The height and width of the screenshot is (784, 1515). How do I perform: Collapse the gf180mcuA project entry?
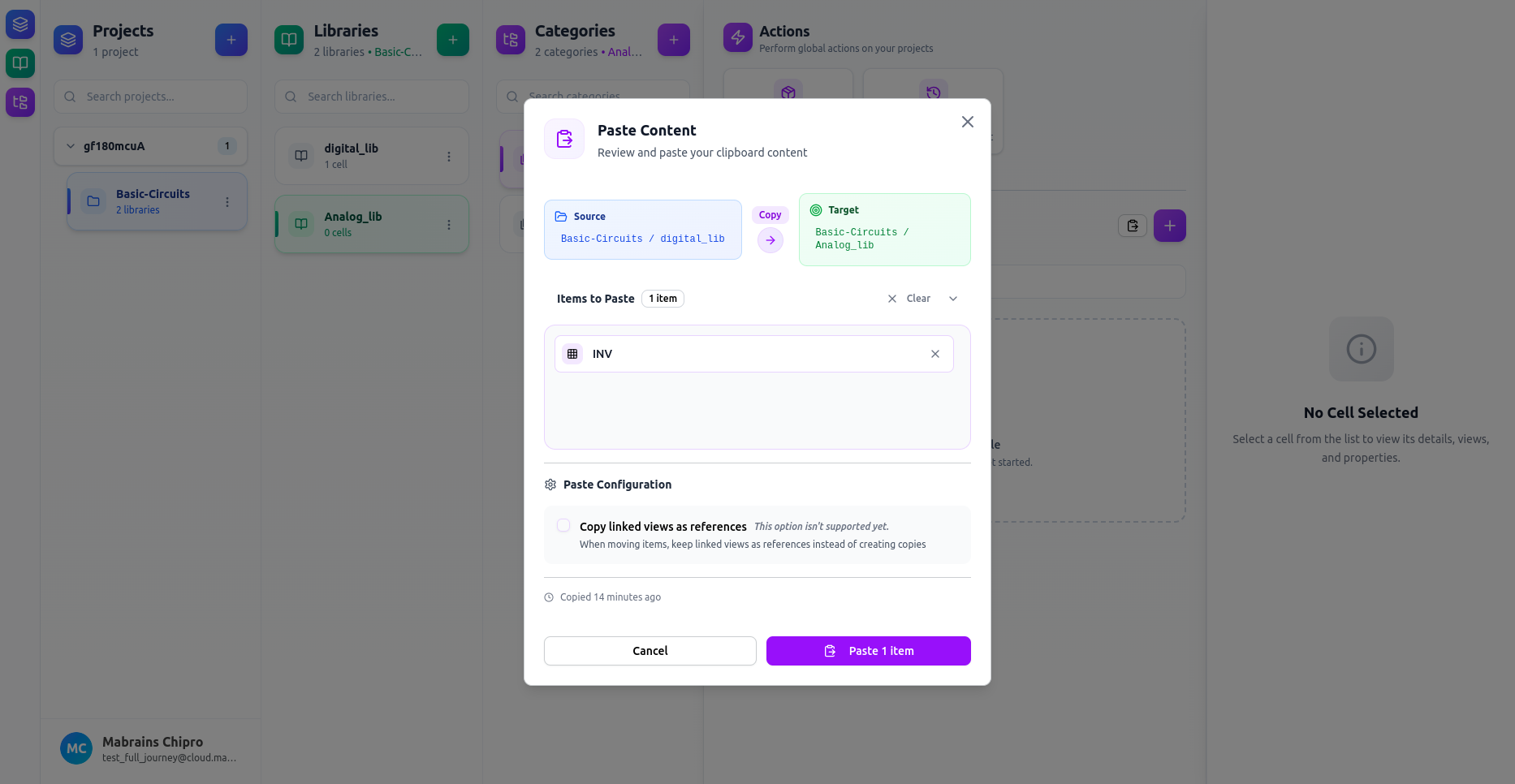[70, 146]
